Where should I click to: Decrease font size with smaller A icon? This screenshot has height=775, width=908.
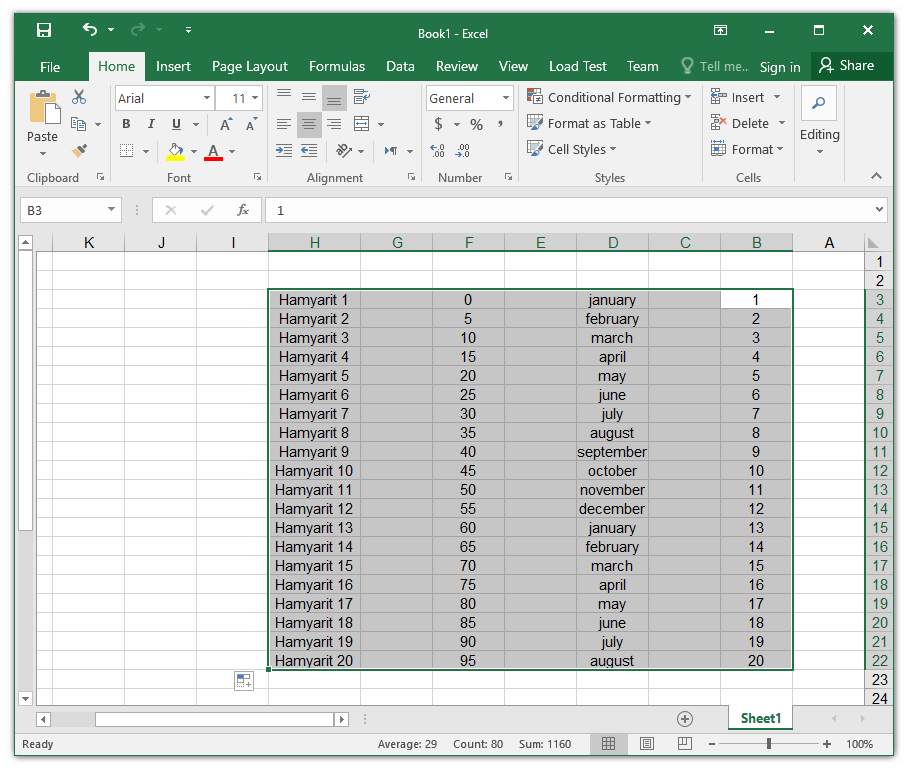(x=251, y=124)
